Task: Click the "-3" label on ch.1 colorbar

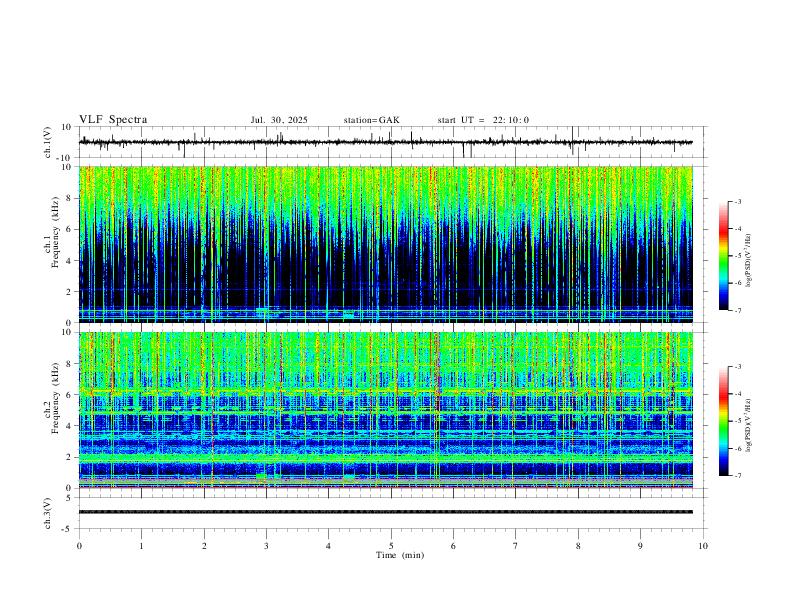Action: 738,201
